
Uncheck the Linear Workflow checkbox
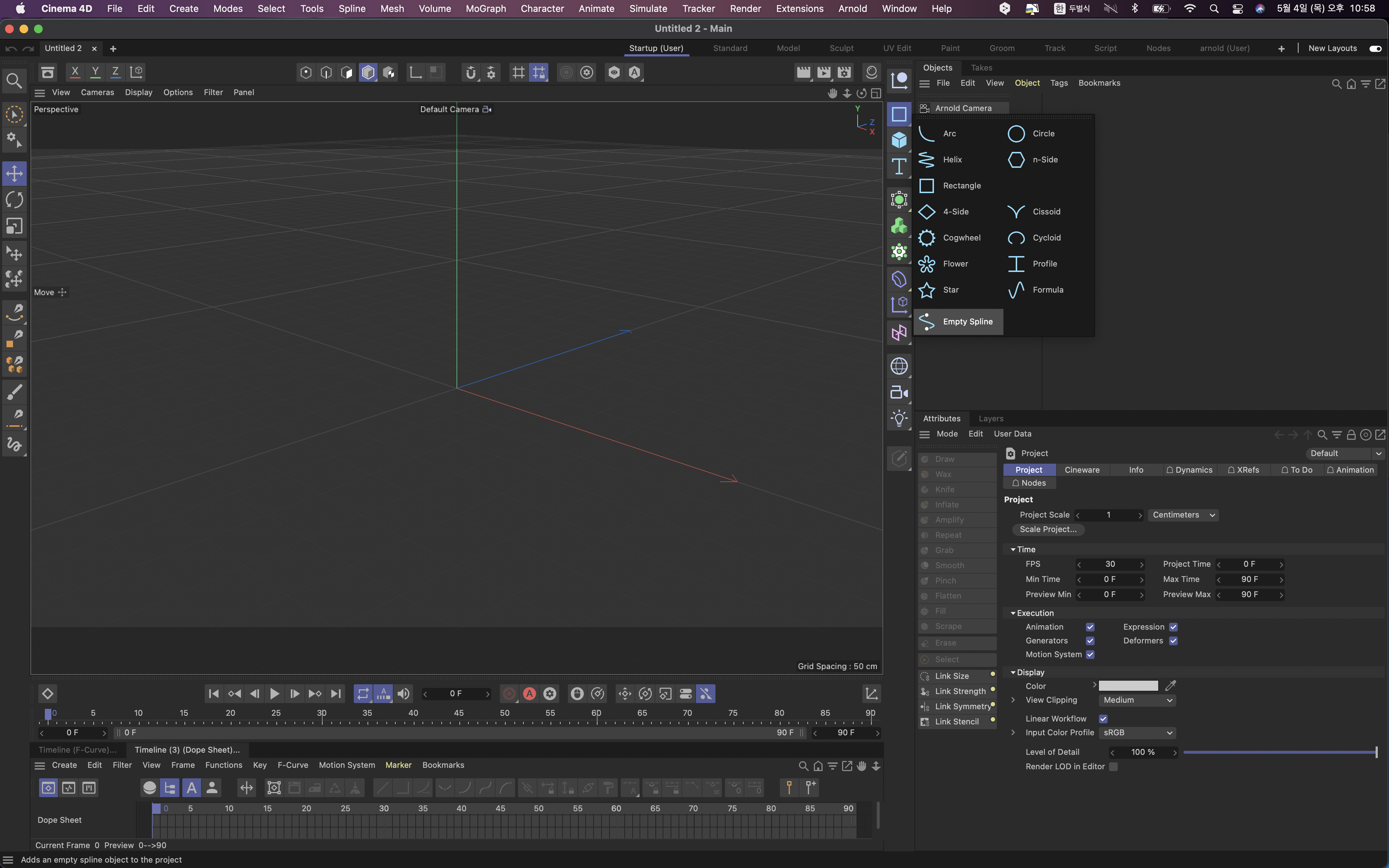[x=1103, y=719]
